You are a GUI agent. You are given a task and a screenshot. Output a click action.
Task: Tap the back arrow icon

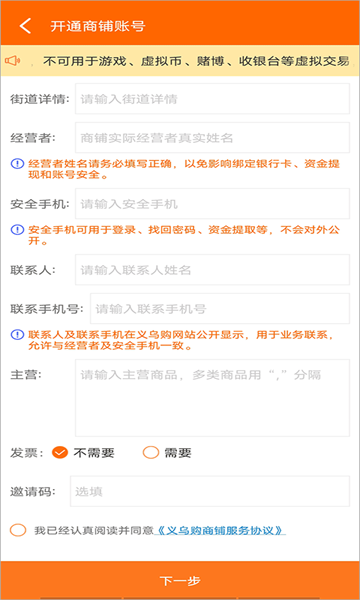click(x=25, y=26)
